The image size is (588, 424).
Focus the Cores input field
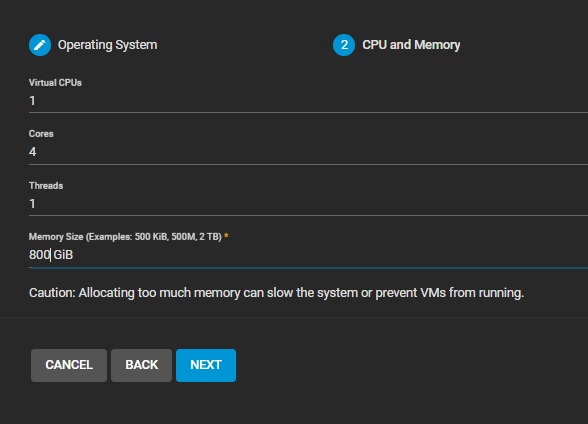pyautogui.click(x=308, y=152)
